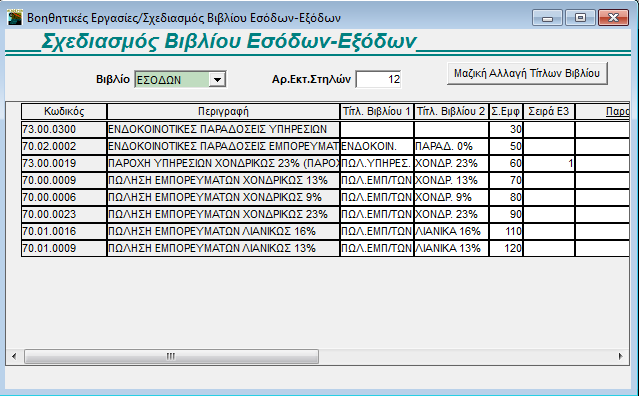Select code cell 70.00.0023
The height and width of the screenshot is (396, 639).
click(64, 214)
